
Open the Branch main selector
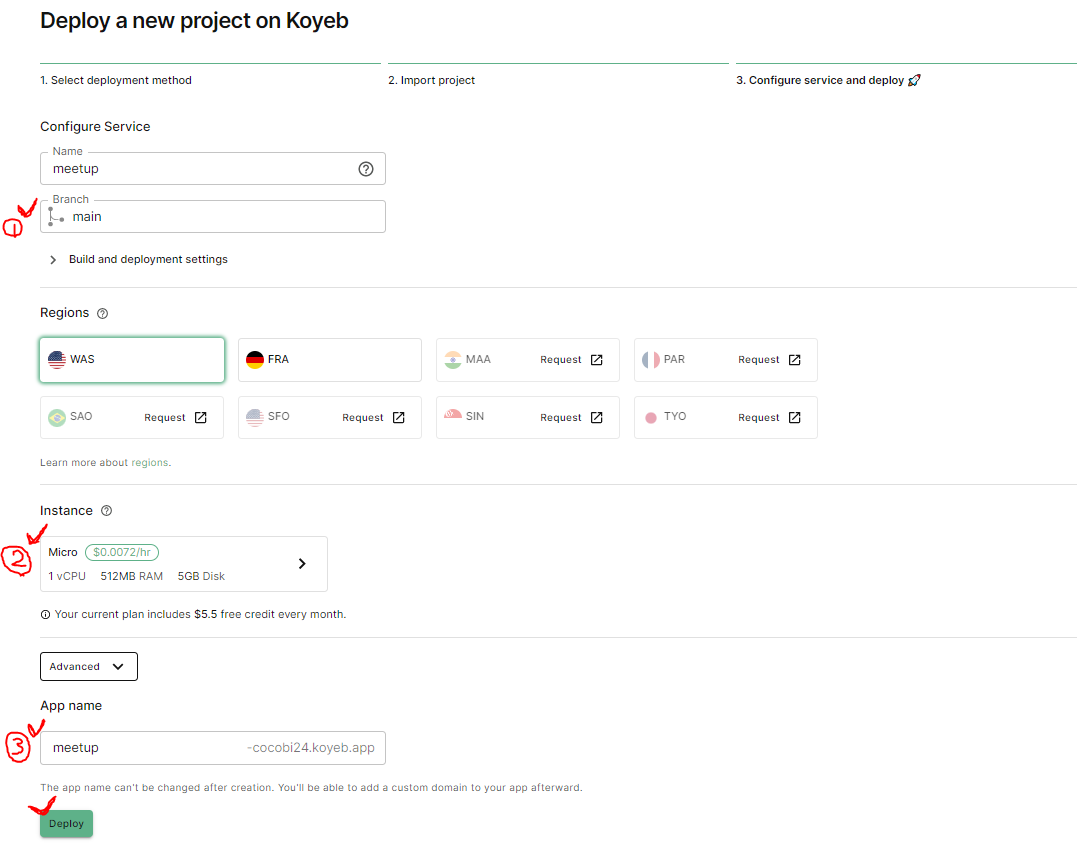[x=212, y=217]
